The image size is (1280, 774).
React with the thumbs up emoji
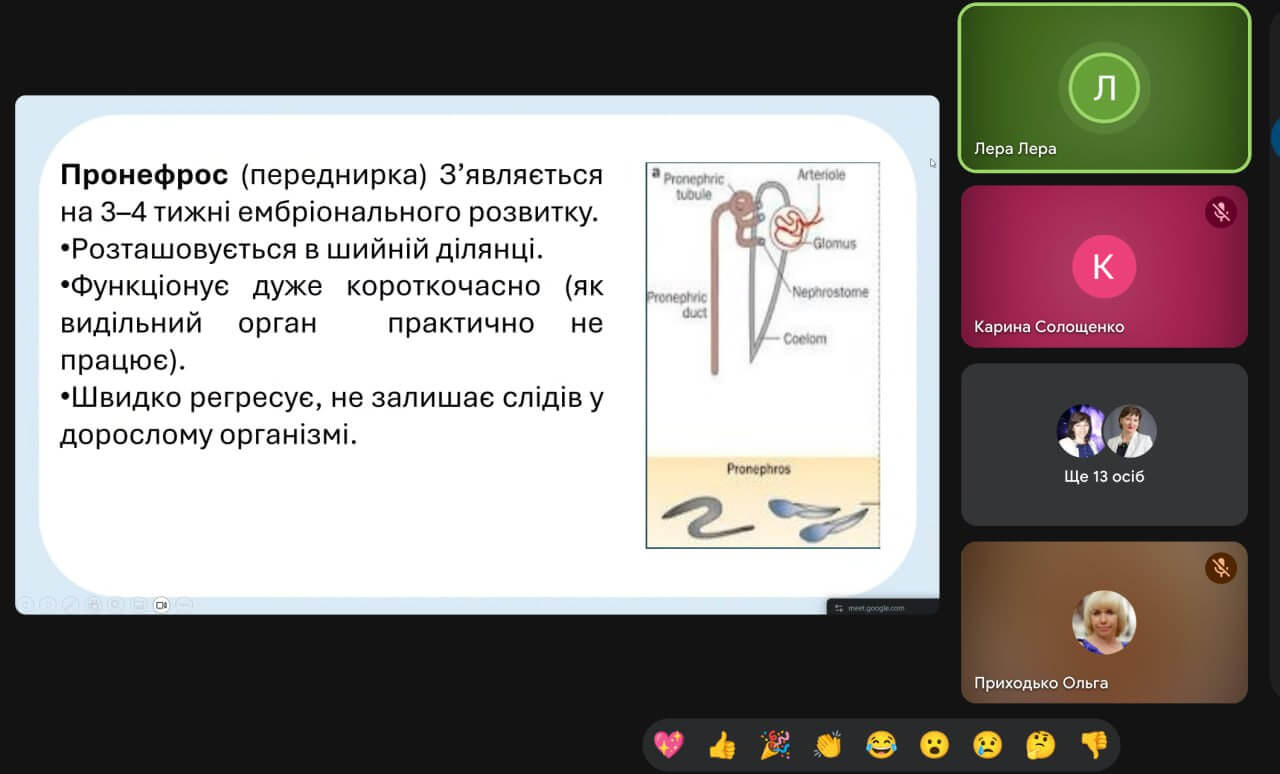(x=721, y=744)
